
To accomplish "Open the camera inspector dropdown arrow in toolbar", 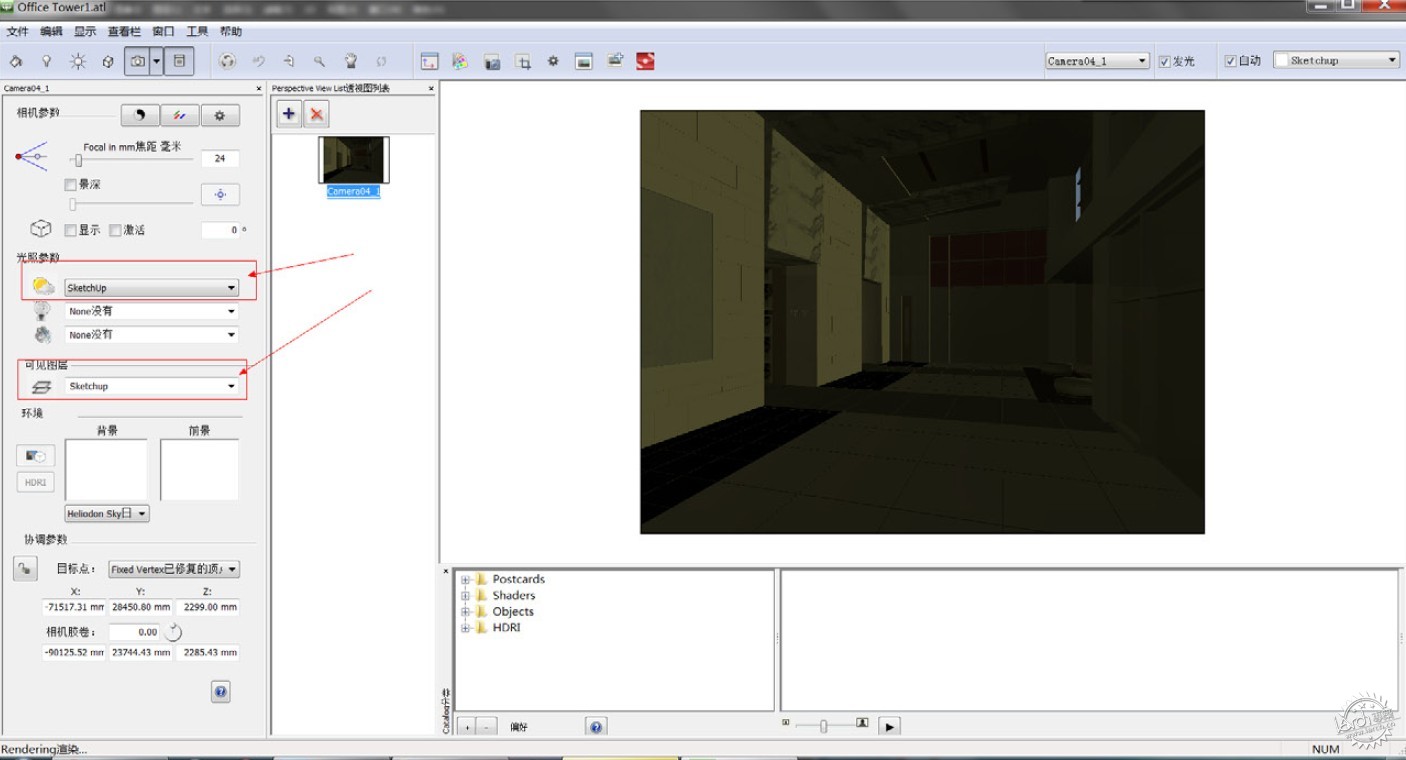I will [156, 61].
